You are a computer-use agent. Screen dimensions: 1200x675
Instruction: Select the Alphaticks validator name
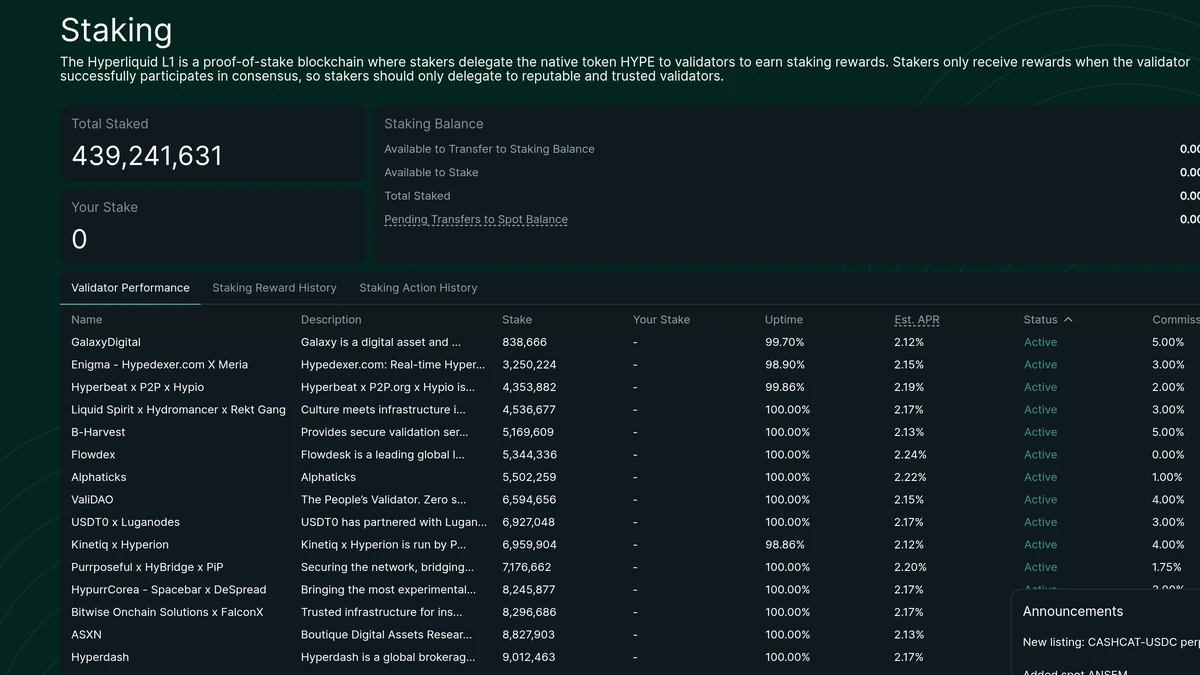[x=99, y=477]
